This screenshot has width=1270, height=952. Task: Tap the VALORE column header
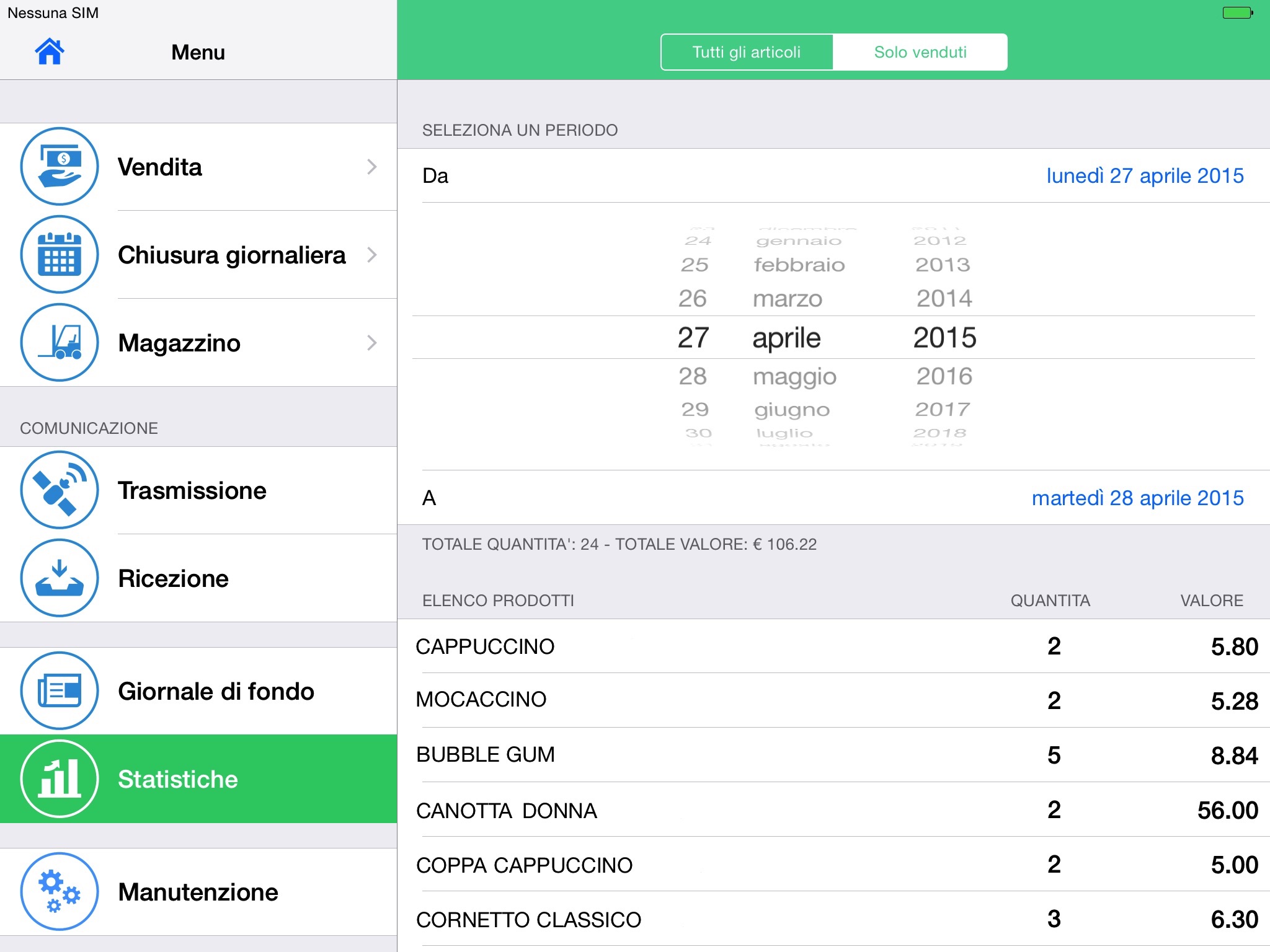click(1212, 601)
